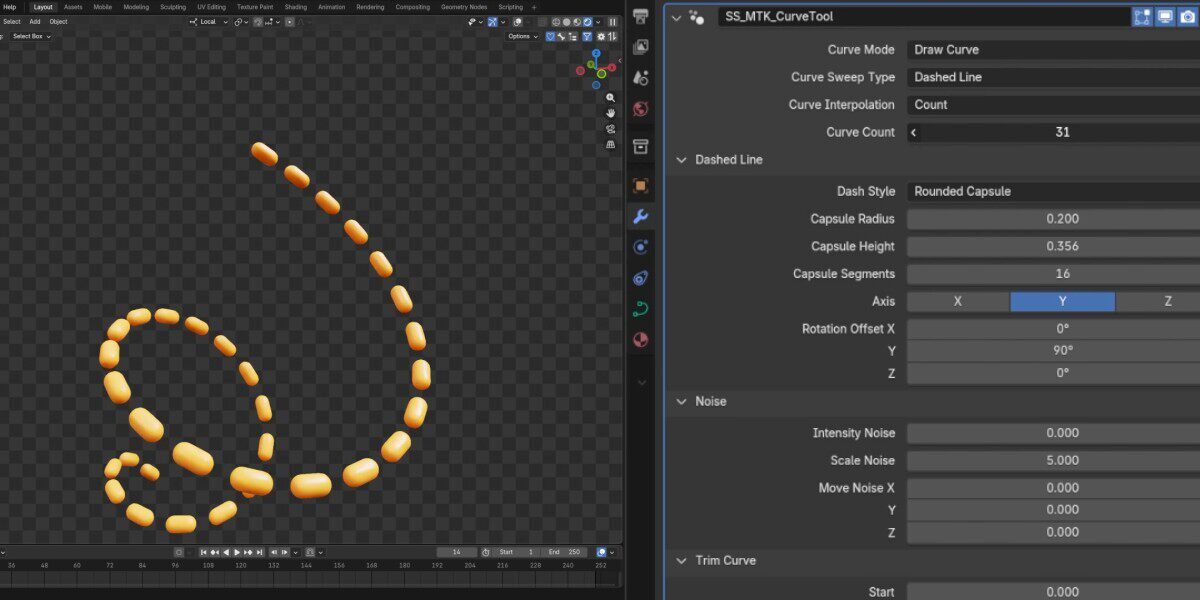The image size is (1200, 600).
Task: Select the Modifiers wrench properties tab
Action: coord(641,217)
